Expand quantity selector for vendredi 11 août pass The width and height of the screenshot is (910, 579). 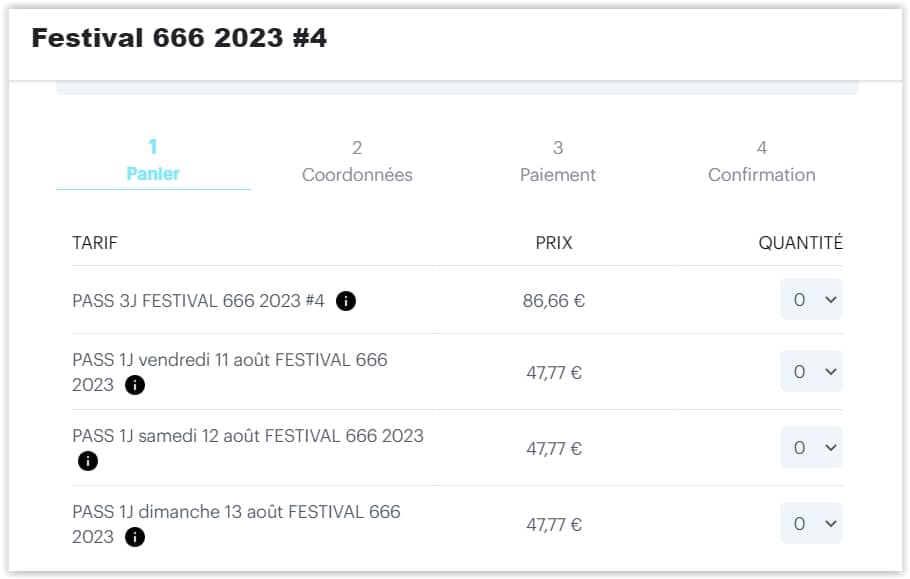pyautogui.click(x=811, y=371)
